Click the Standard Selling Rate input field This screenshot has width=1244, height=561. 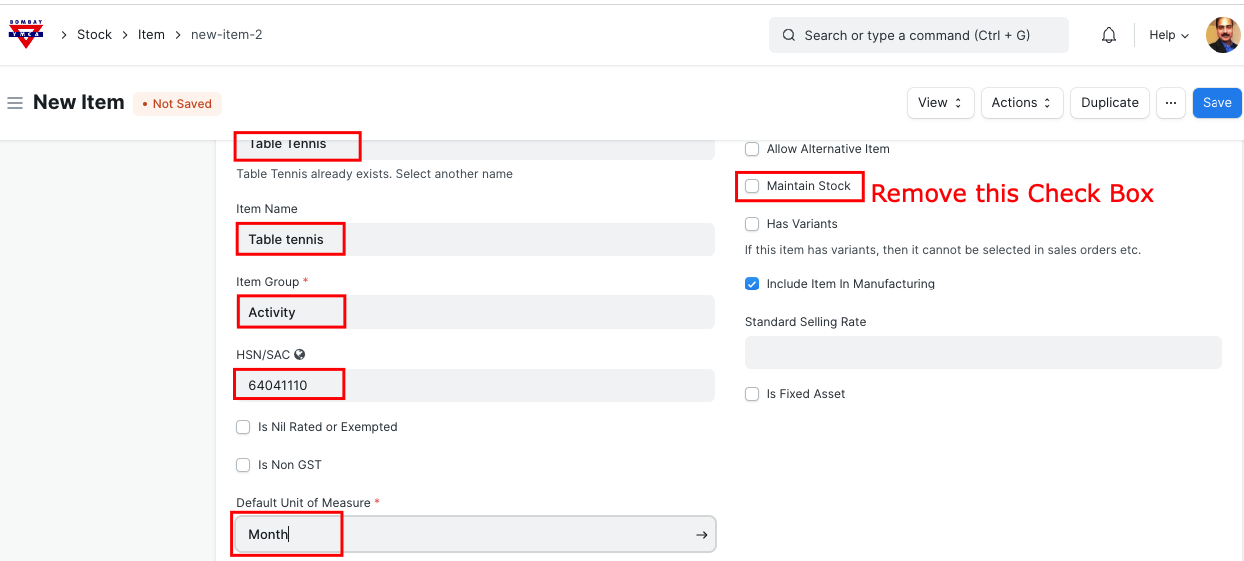pyautogui.click(x=982, y=352)
